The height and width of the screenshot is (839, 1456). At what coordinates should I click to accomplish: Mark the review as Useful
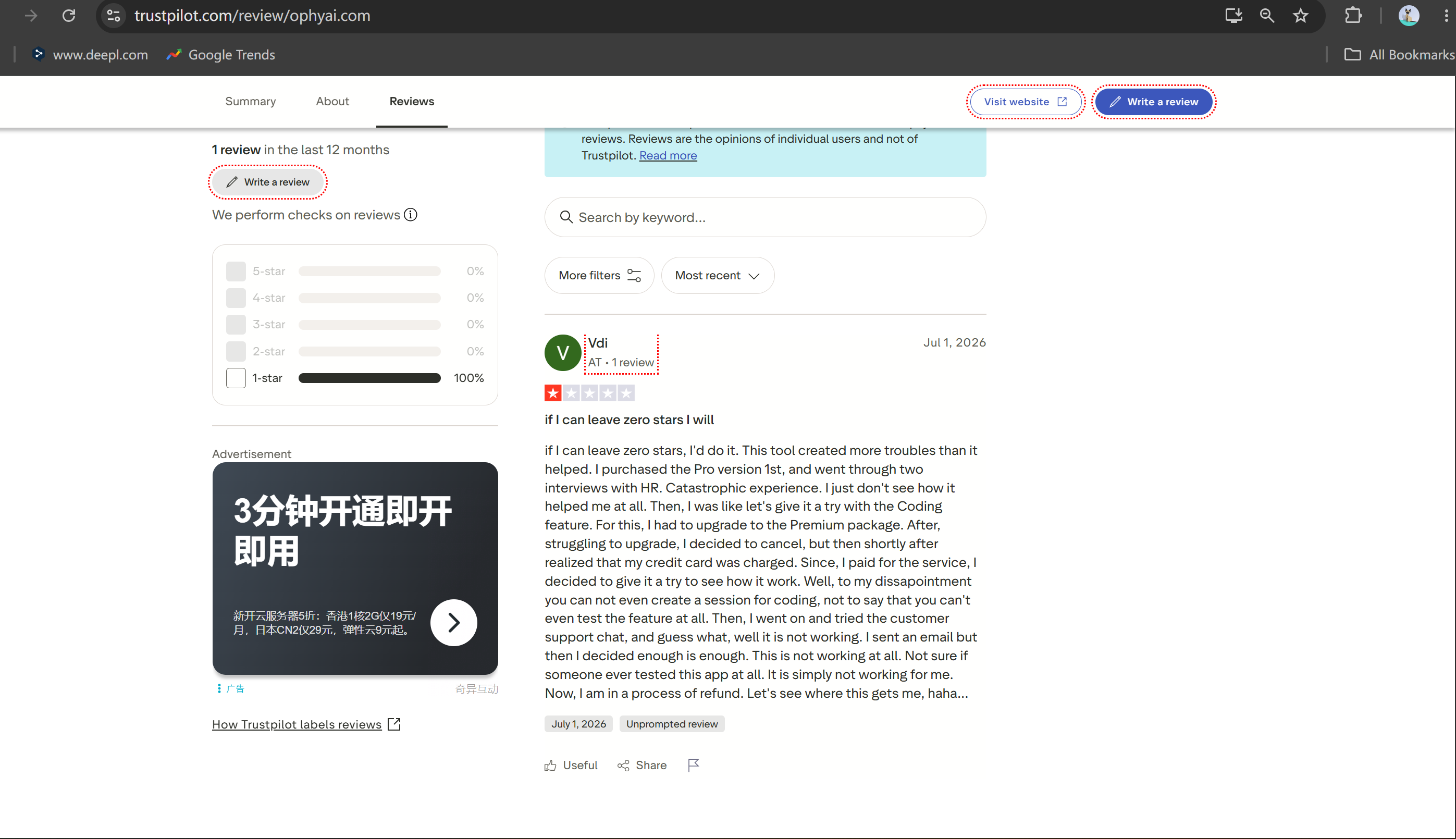click(x=571, y=766)
